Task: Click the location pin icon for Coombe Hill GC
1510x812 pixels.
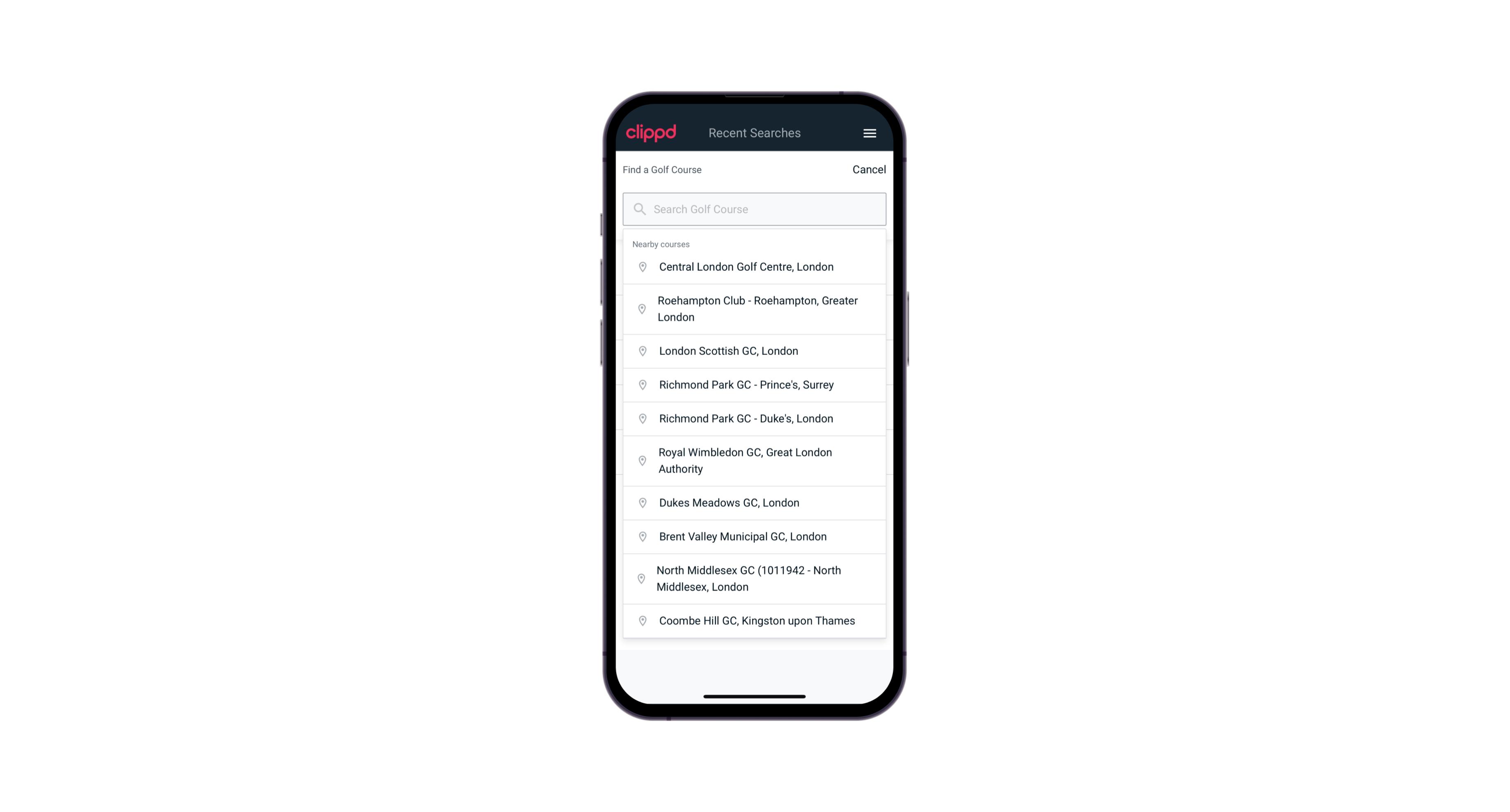Action: [641, 620]
